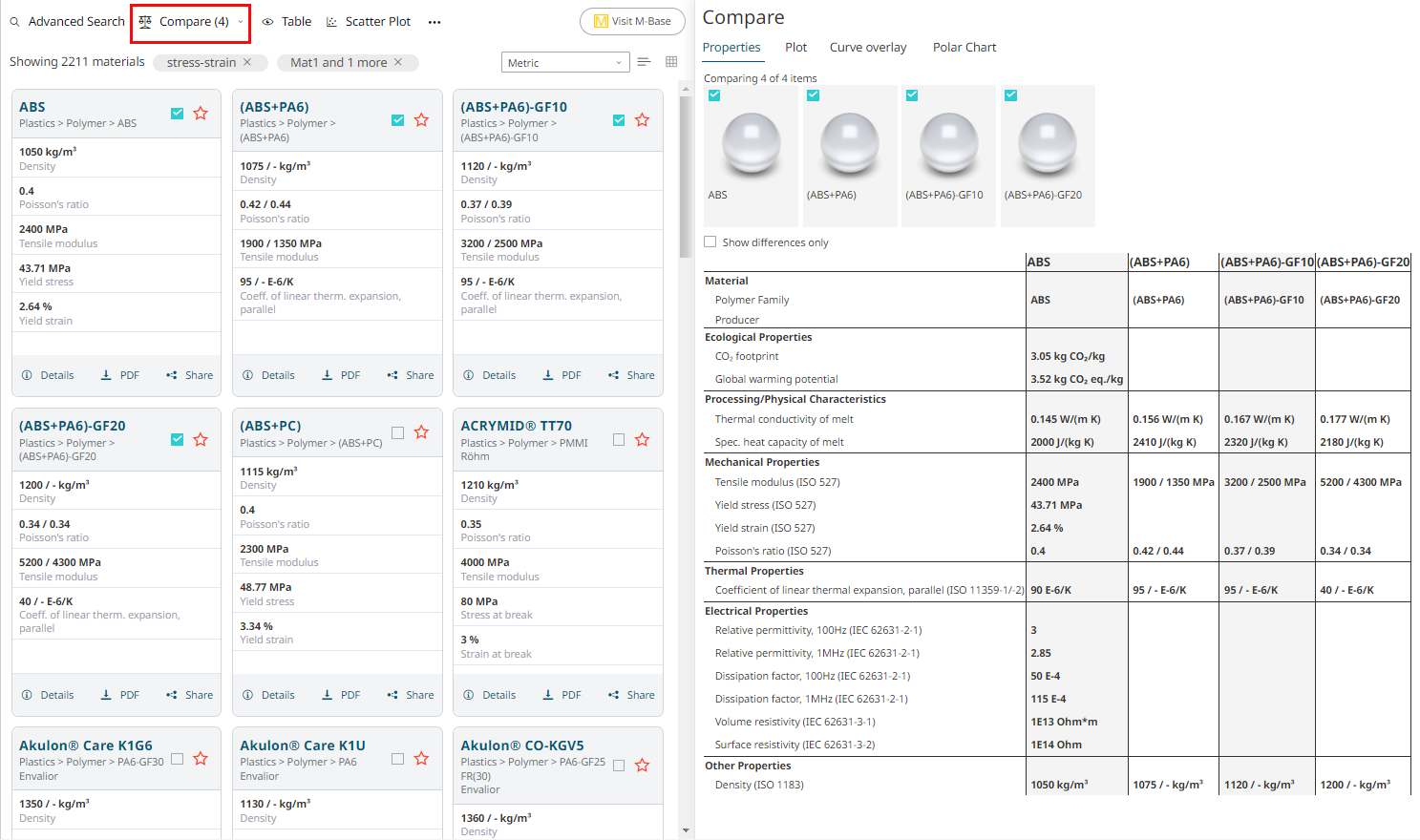Star the (ABS+PA6)-GF10 material card
The width and height of the screenshot is (1420, 840).
[x=642, y=120]
